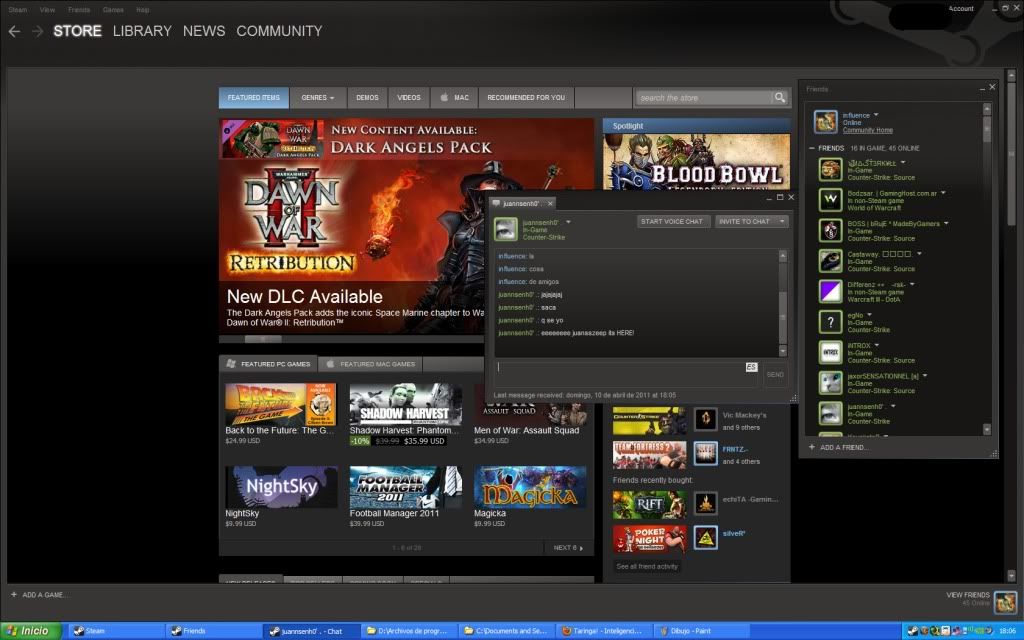The height and width of the screenshot is (640, 1024).
Task: Click silveR avatar under Friends recently bought
Action: [x=705, y=537]
